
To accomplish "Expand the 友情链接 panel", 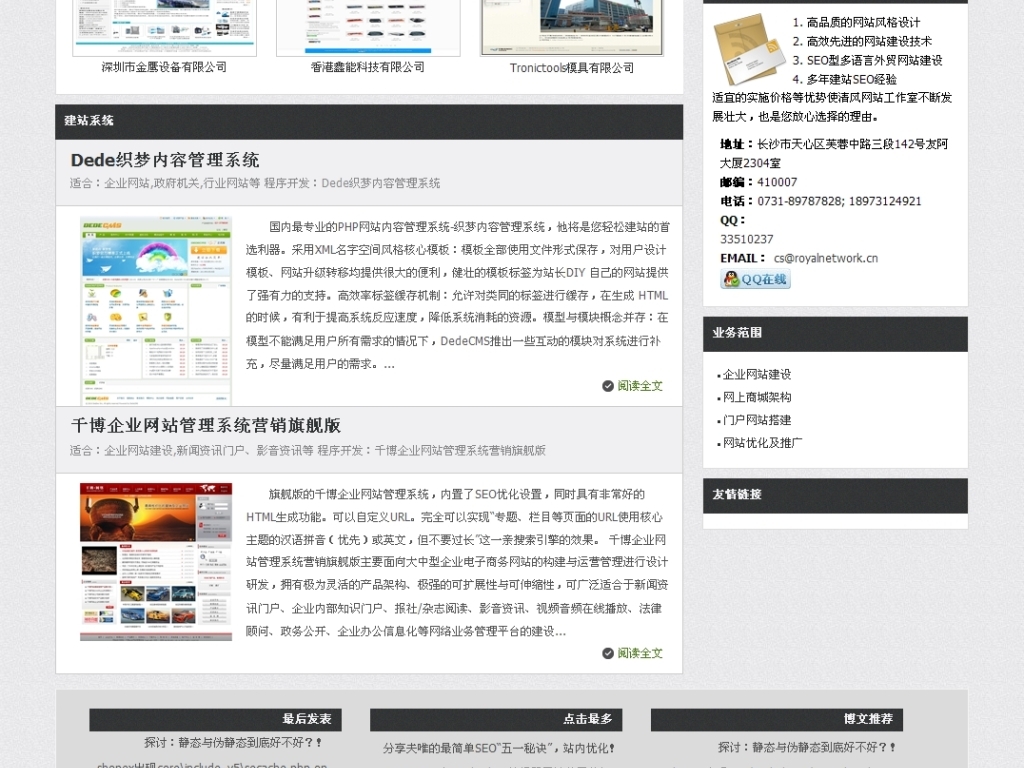I will coord(738,495).
